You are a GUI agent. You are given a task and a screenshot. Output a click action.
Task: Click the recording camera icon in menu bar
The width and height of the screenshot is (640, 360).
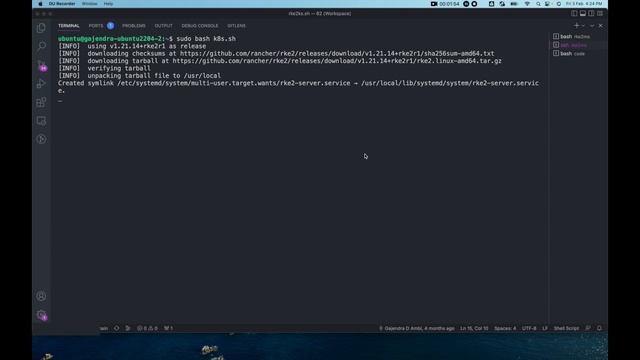tap(434, 4)
